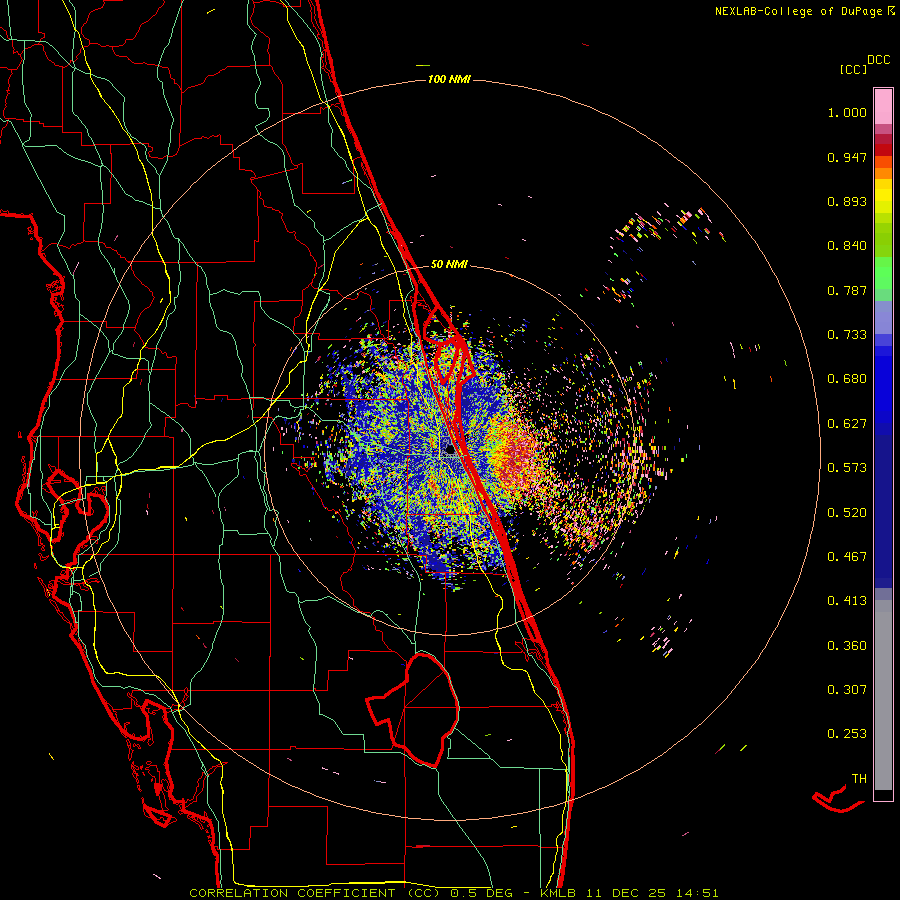Click the 100 NMI range ring label
900x900 pixels.
coord(449,79)
